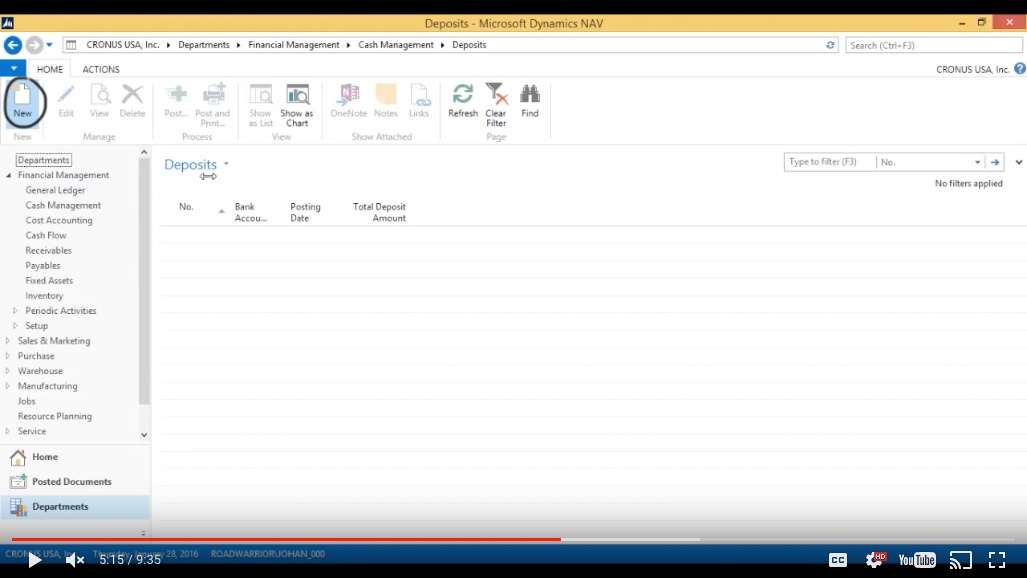The height and width of the screenshot is (578, 1027).
Task: Switch to the ACTIONS ribbon tab
Action: (101, 69)
